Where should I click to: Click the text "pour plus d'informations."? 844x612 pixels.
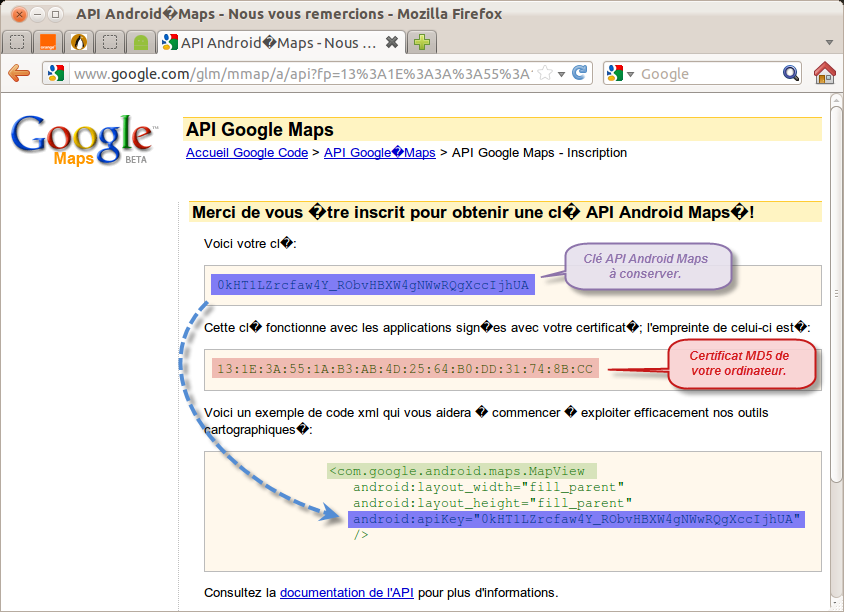coord(488,593)
